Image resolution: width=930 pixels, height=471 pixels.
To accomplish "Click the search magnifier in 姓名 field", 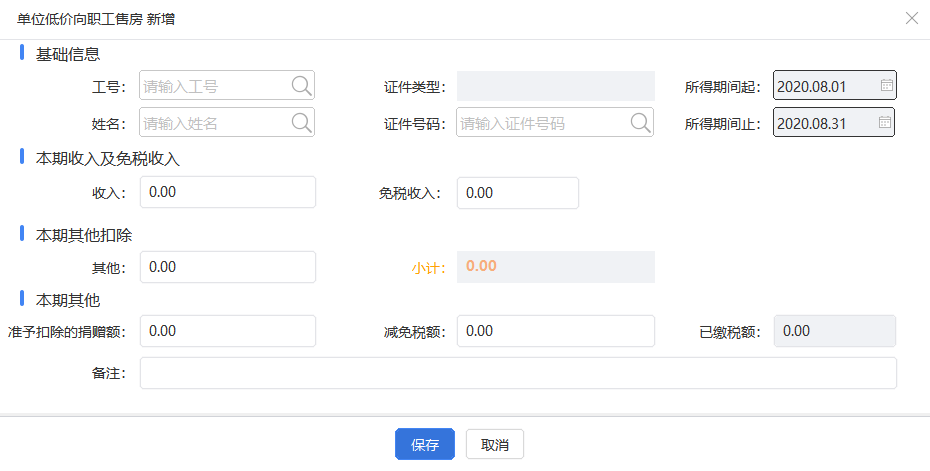I will point(302,123).
